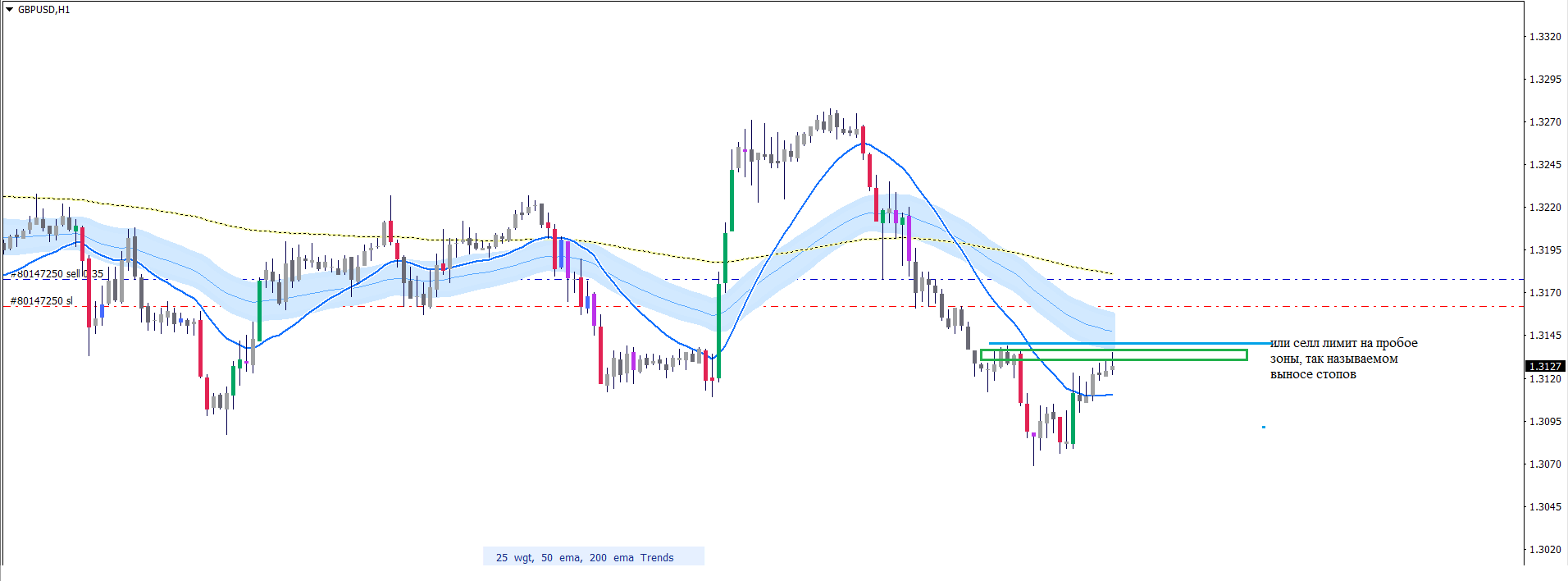The image size is (1568, 581).
Task: Select the GBPUSD,H1 chart title
Action: click(x=43, y=10)
